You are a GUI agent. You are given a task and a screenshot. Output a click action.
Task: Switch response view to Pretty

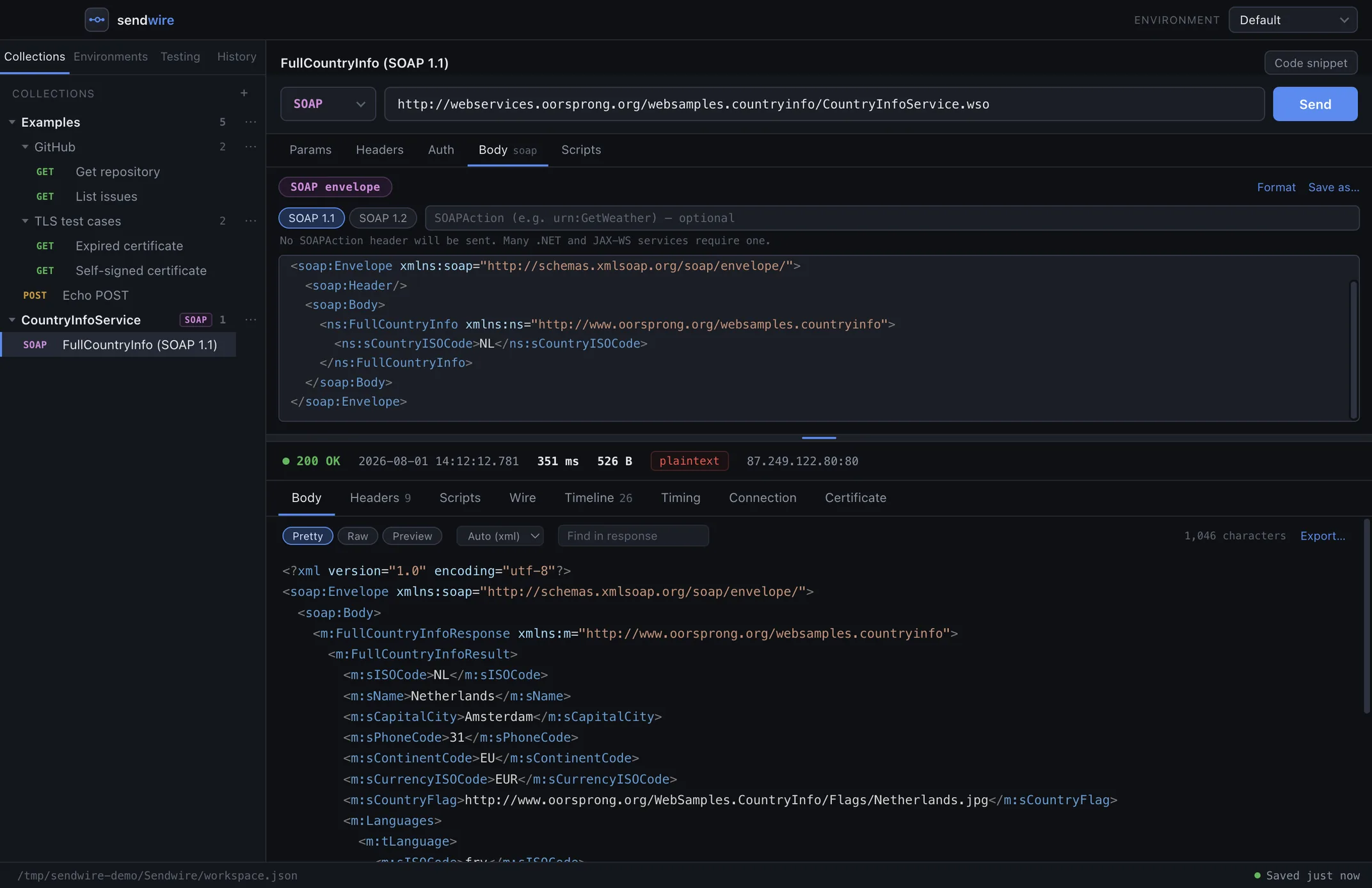click(x=308, y=536)
